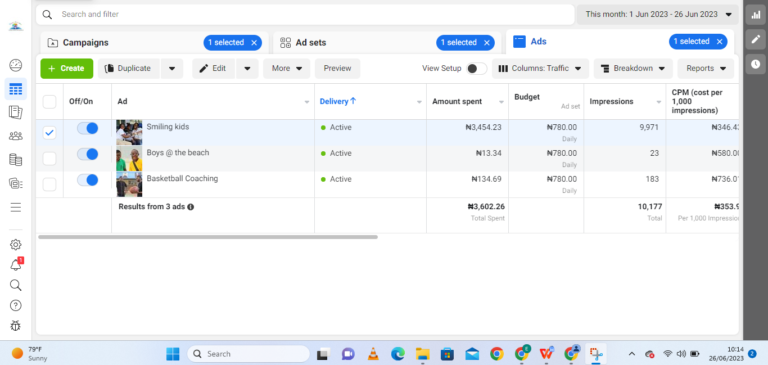Launch VLC media player from taskbar
The height and width of the screenshot is (365, 768).
tap(373, 354)
